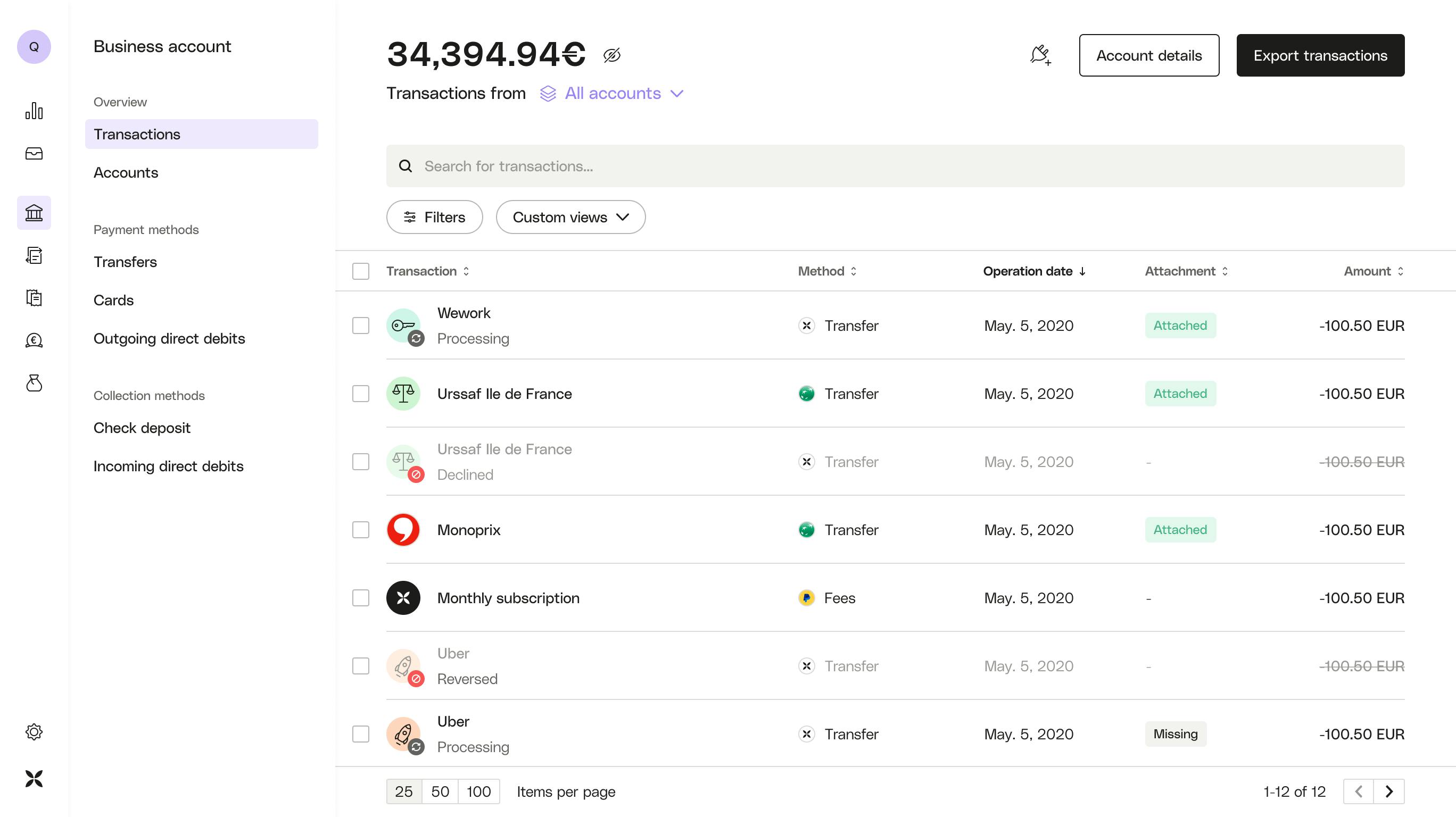The height and width of the screenshot is (817, 1456).
Task: Click the Uber processing transaction icon
Action: 404,734
